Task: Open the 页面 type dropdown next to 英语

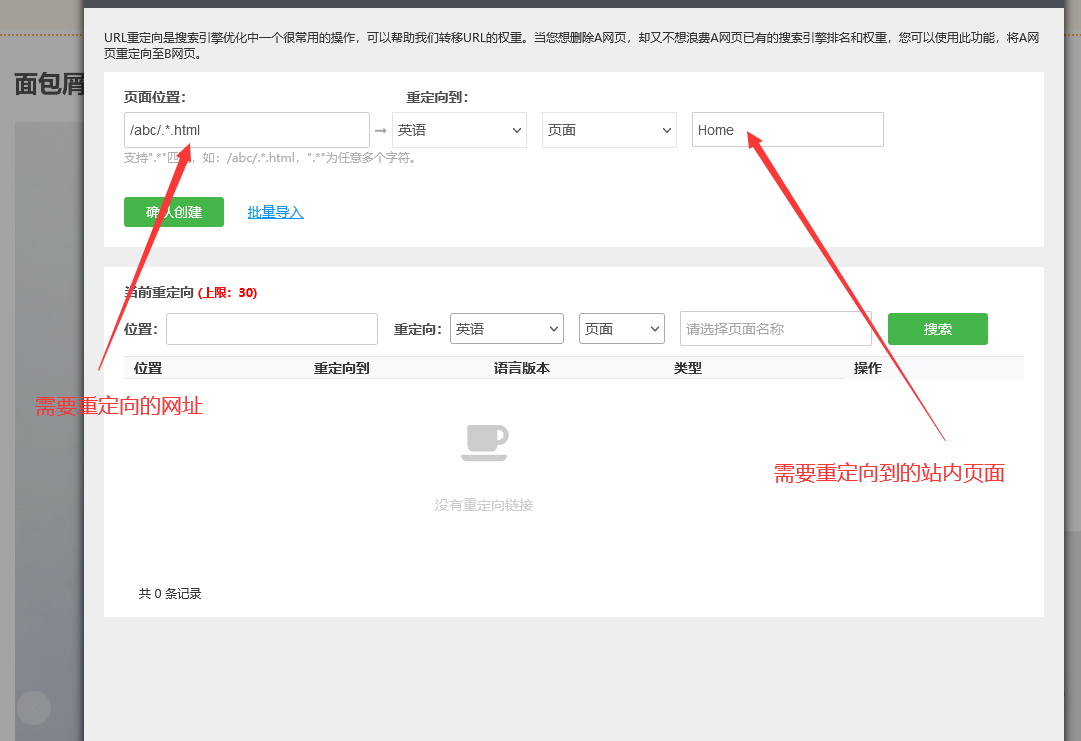Action: pos(609,130)
